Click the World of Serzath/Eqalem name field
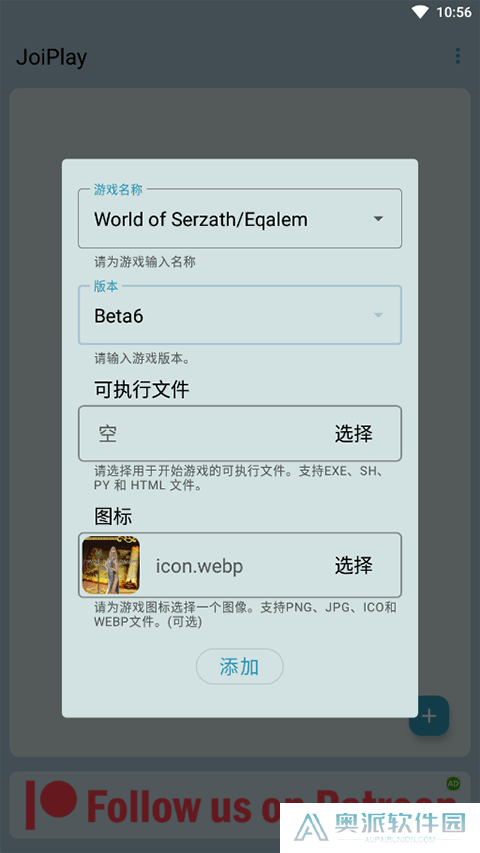The width and height of the screenshot is (480, 853). pos(240,218)
